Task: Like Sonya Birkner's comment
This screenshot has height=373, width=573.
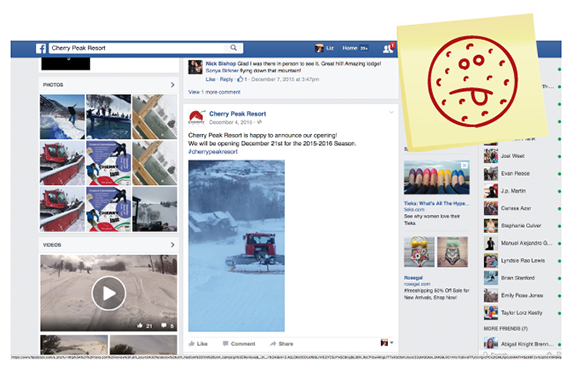Action: (x=210, y=79)
